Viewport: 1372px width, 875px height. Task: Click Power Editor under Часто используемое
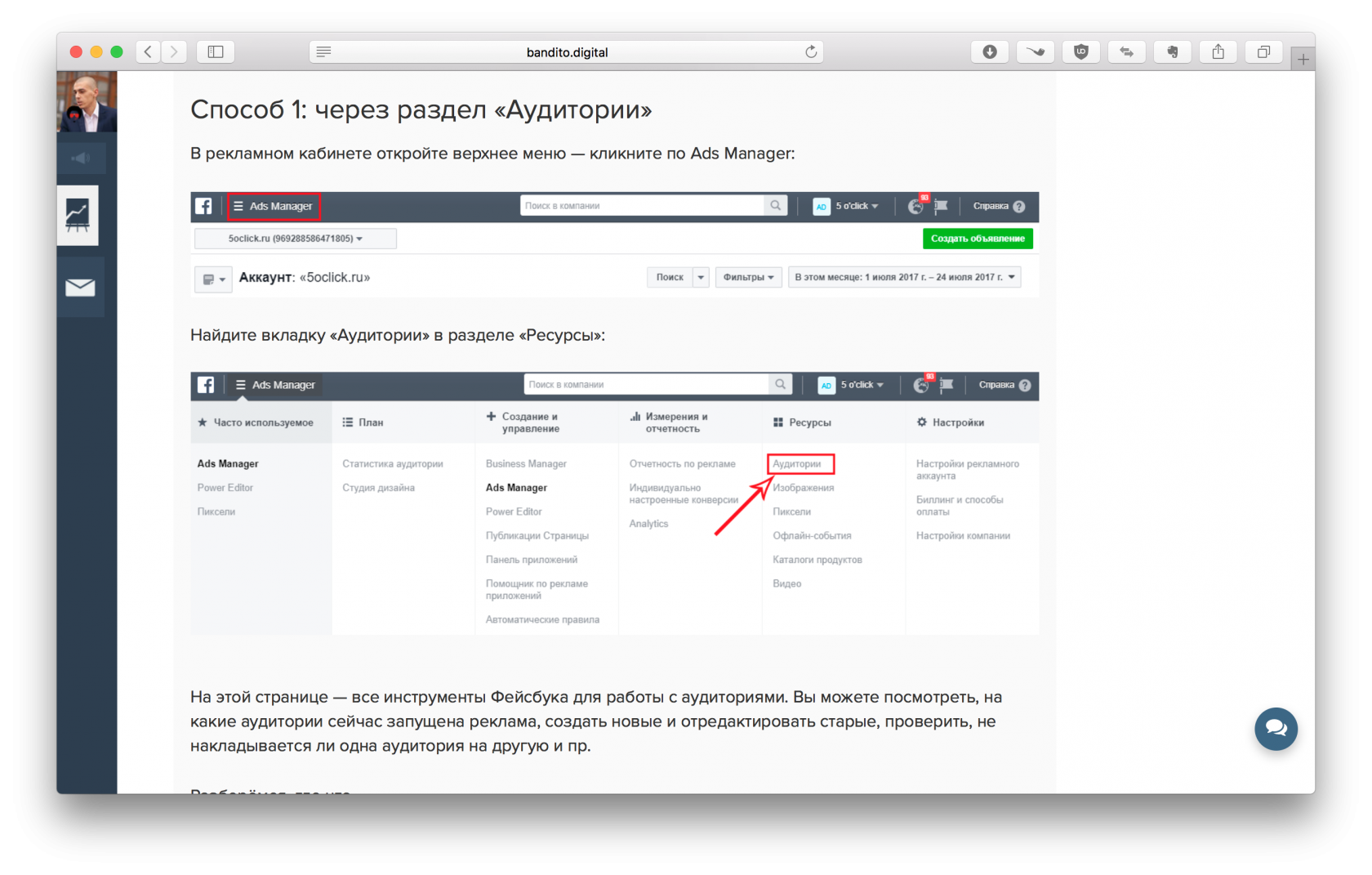pyautogui.click(x=225, y=488)
